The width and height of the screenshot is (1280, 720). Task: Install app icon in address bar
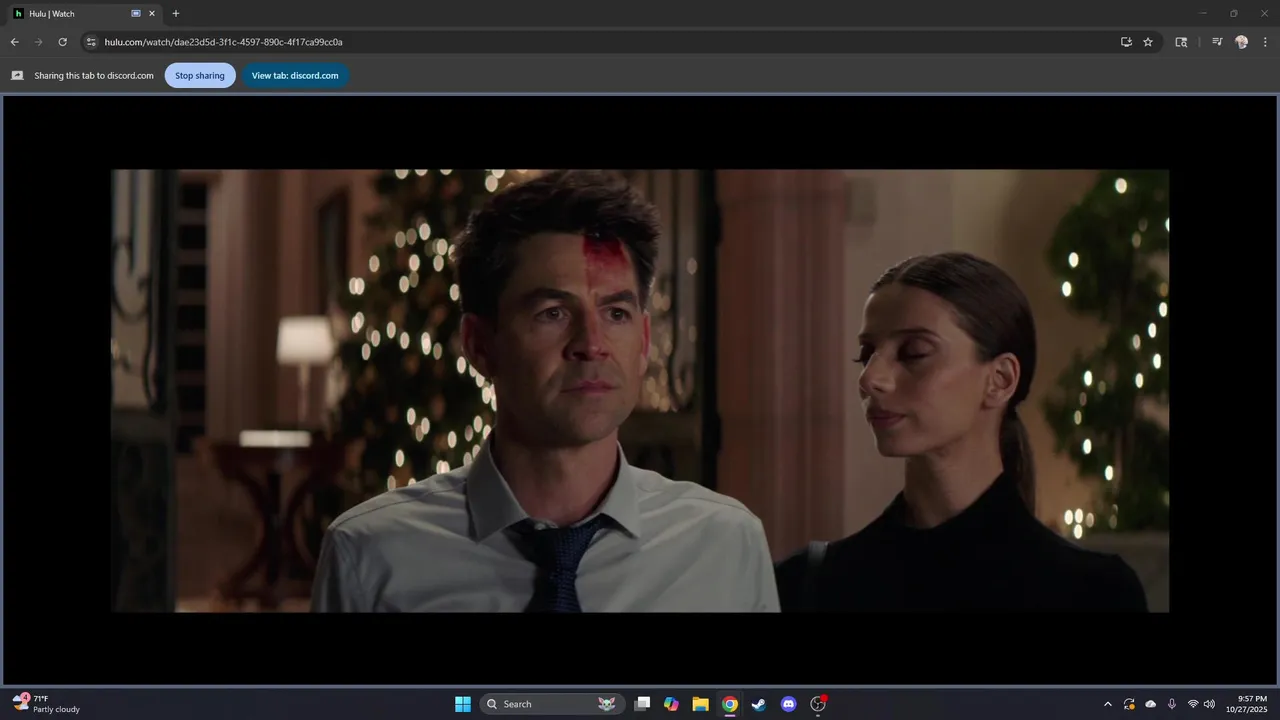1126,42
